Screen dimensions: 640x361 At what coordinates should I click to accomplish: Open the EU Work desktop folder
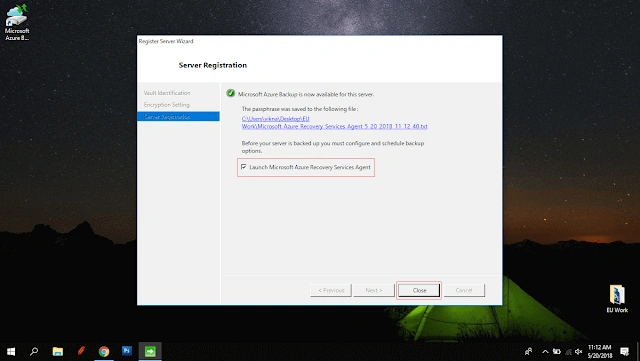pyautogui.click(x=617, y=299)
